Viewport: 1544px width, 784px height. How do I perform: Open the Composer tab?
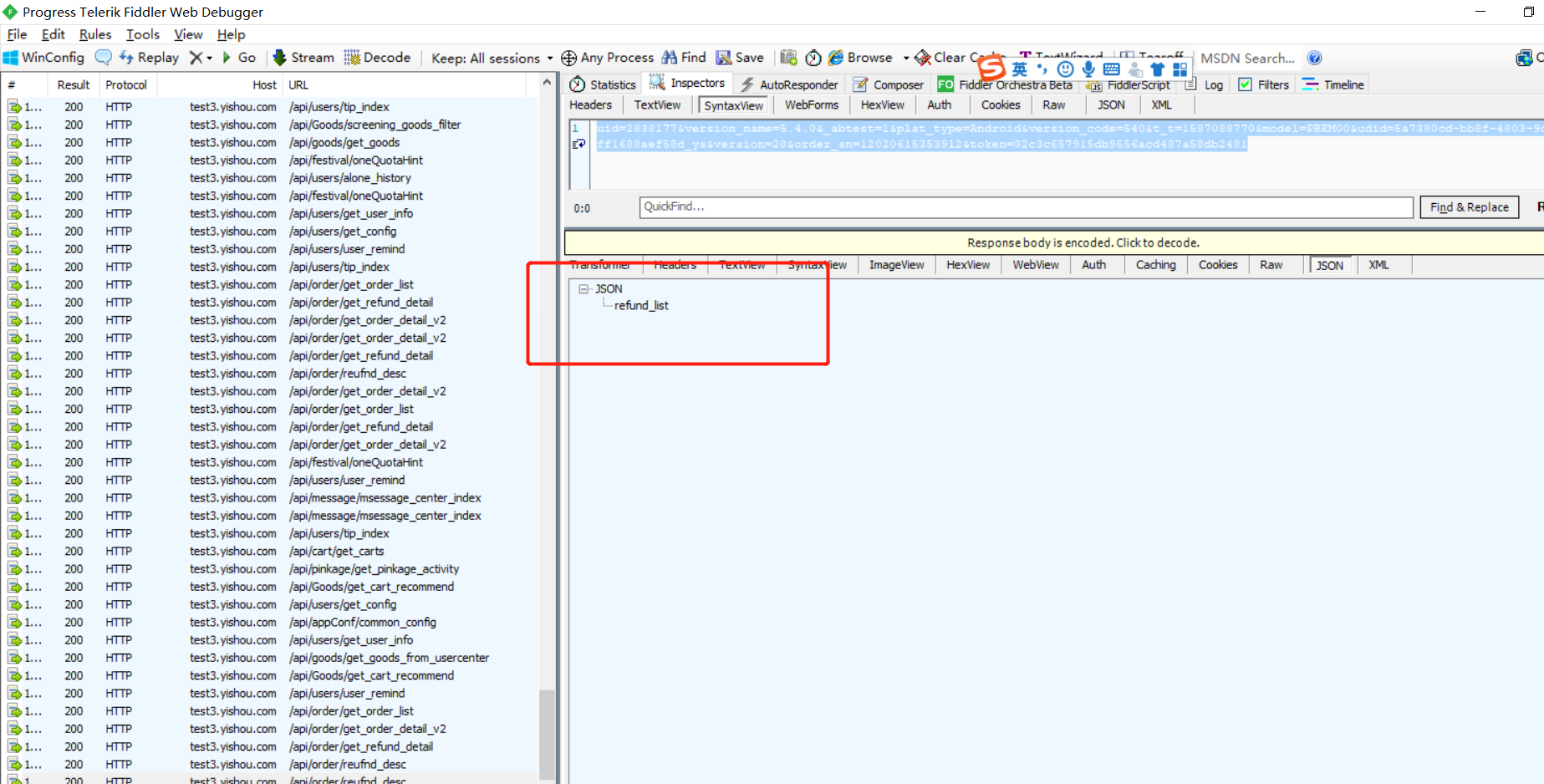point(889,84)
